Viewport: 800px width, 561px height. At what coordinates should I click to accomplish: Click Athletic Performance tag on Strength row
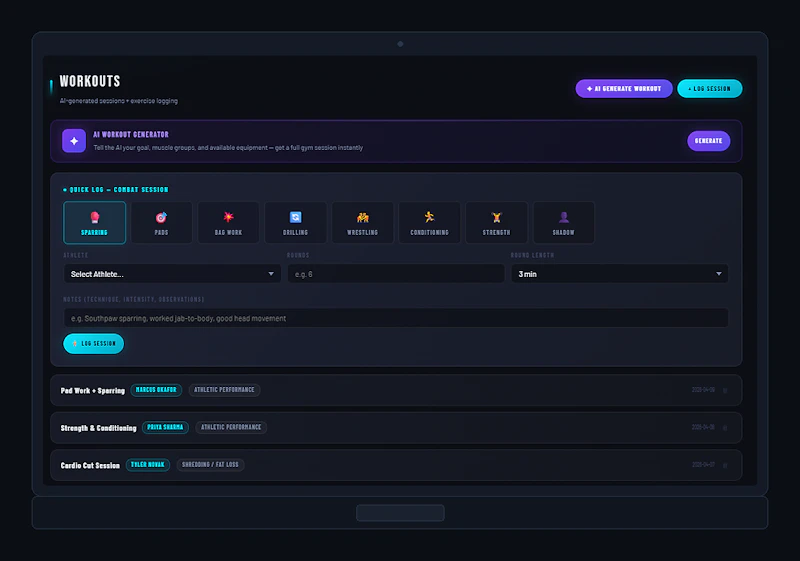coord(231,427)
